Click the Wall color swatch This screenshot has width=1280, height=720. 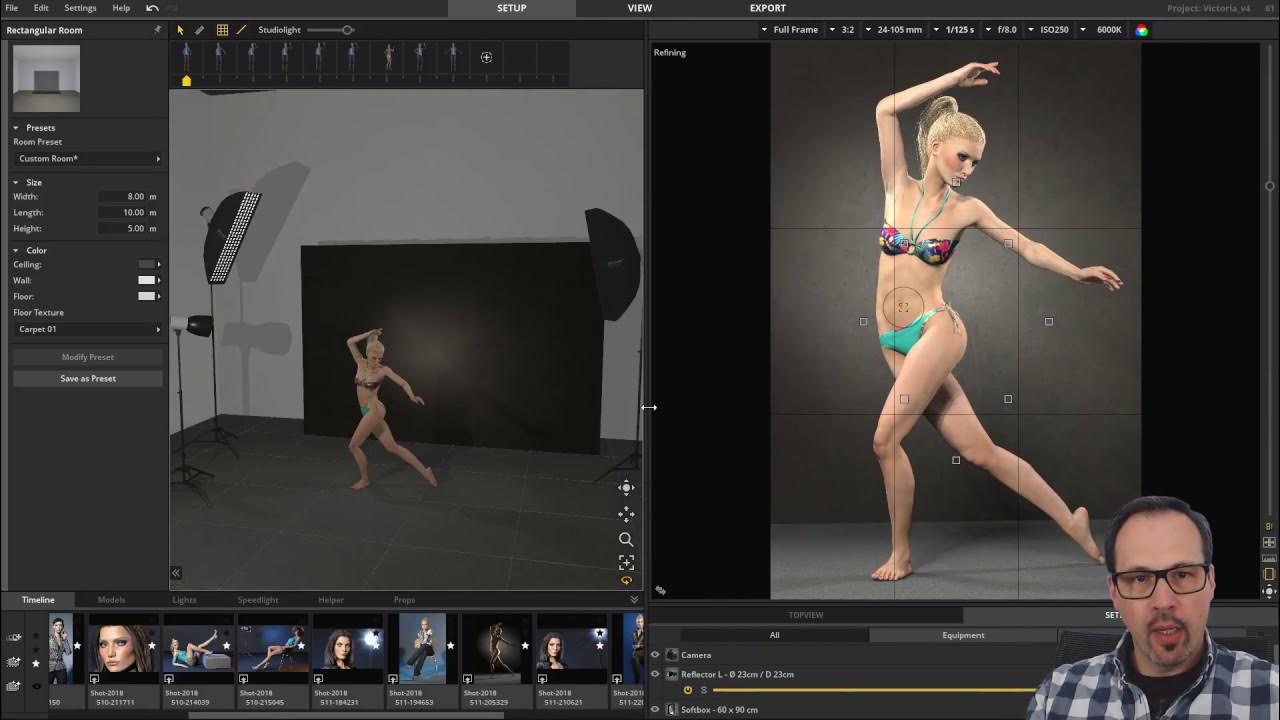coord(146,281)
